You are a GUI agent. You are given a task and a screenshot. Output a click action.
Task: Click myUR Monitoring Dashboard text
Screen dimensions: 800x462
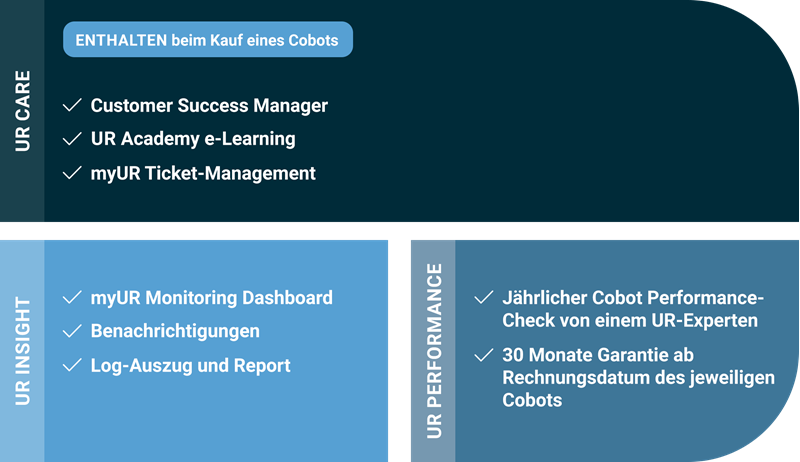tap(211, 298)
